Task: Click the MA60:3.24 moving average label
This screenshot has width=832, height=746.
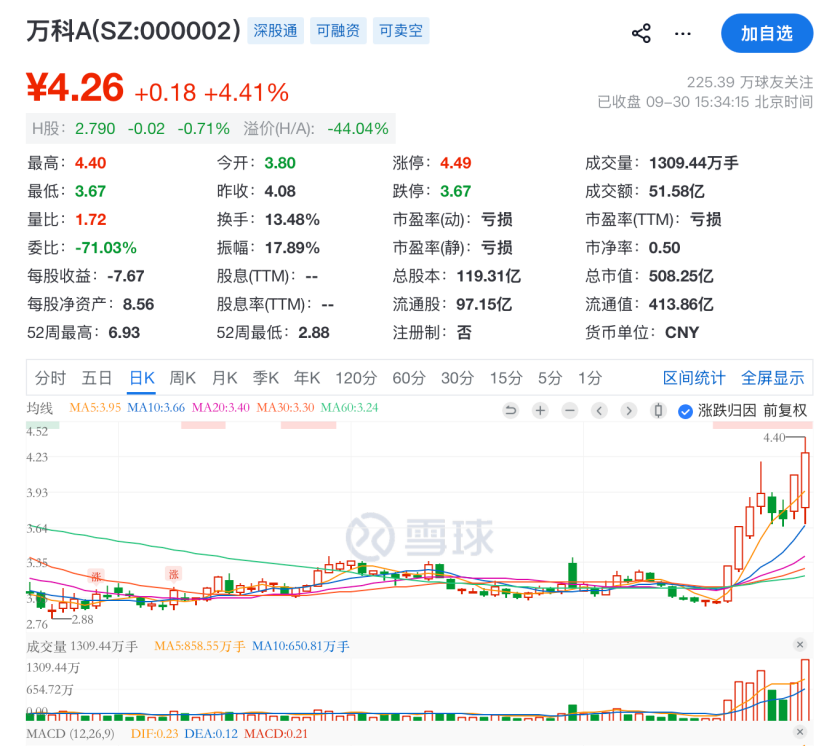Action: coord(350,407)
